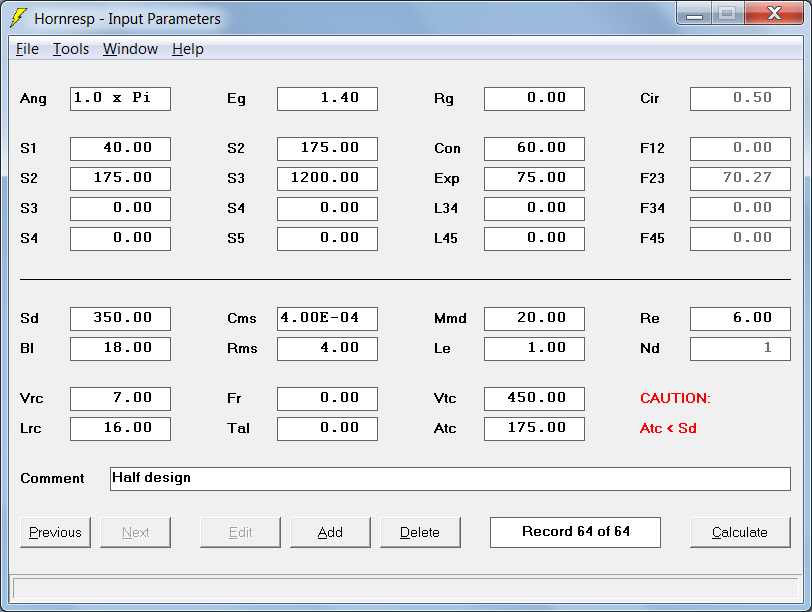Click the F12 field
Image resolution: width=812 pixels, height=612 pixels.
click(741, 149)
